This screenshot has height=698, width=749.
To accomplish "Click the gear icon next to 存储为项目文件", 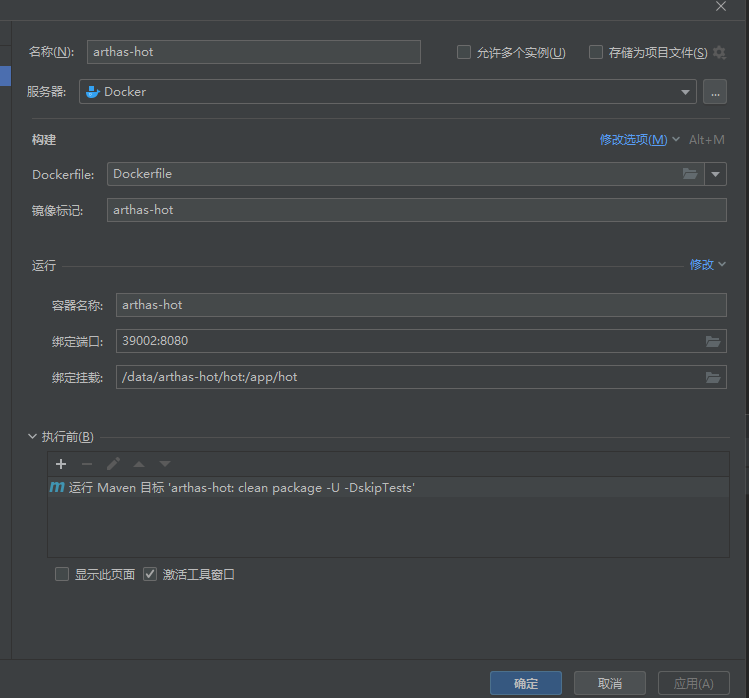I will (x=719, y=52).
